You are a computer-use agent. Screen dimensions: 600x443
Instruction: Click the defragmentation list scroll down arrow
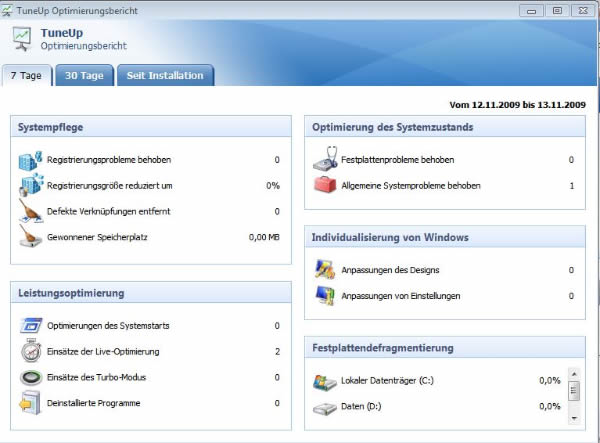[574, 418]
